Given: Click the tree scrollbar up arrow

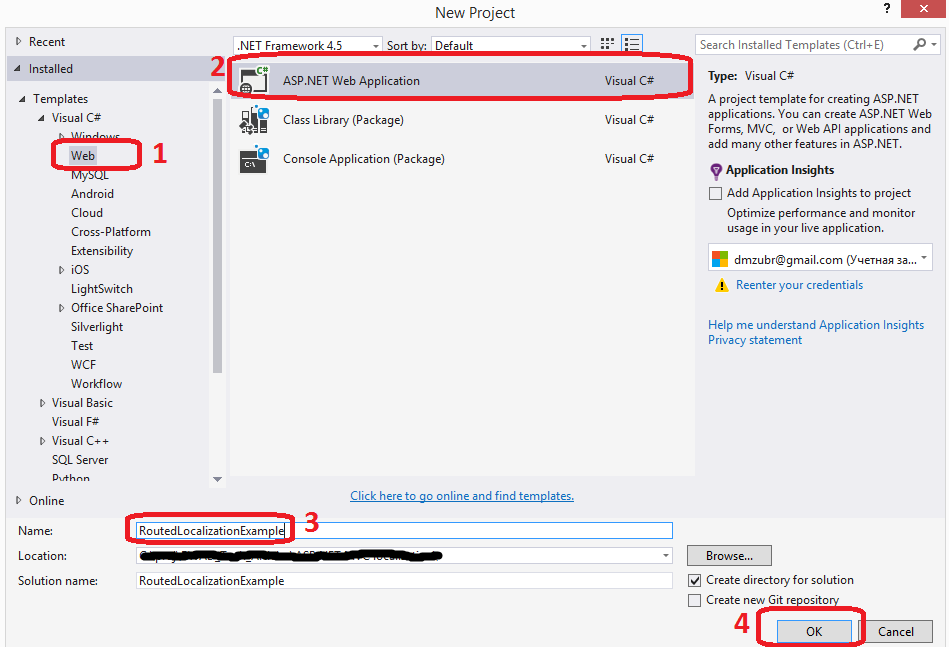Looking at the screenshot, I should click(x=217, y=90).
